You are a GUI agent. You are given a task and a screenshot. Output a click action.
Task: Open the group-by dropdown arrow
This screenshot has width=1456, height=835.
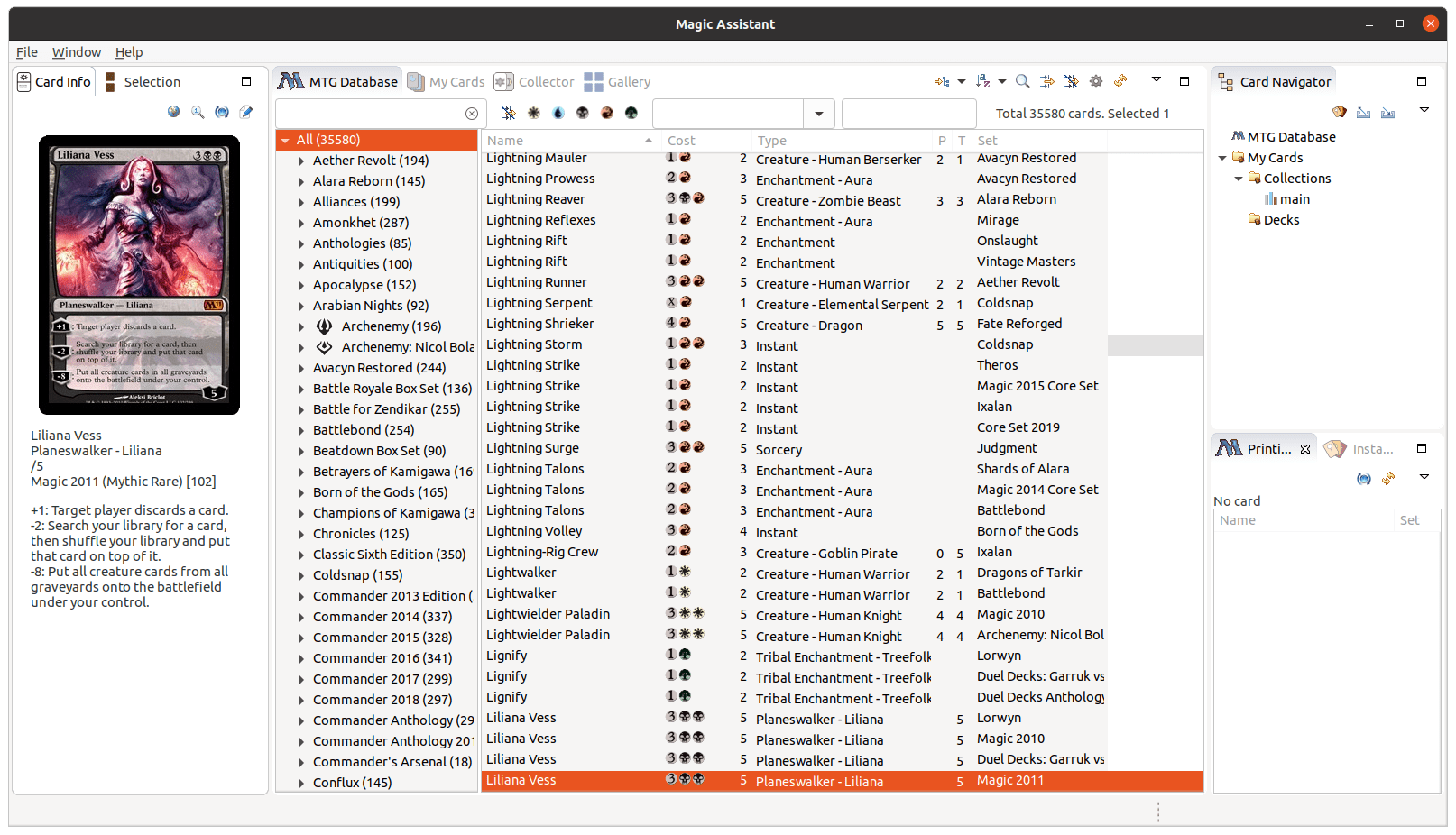coord(962,81)
